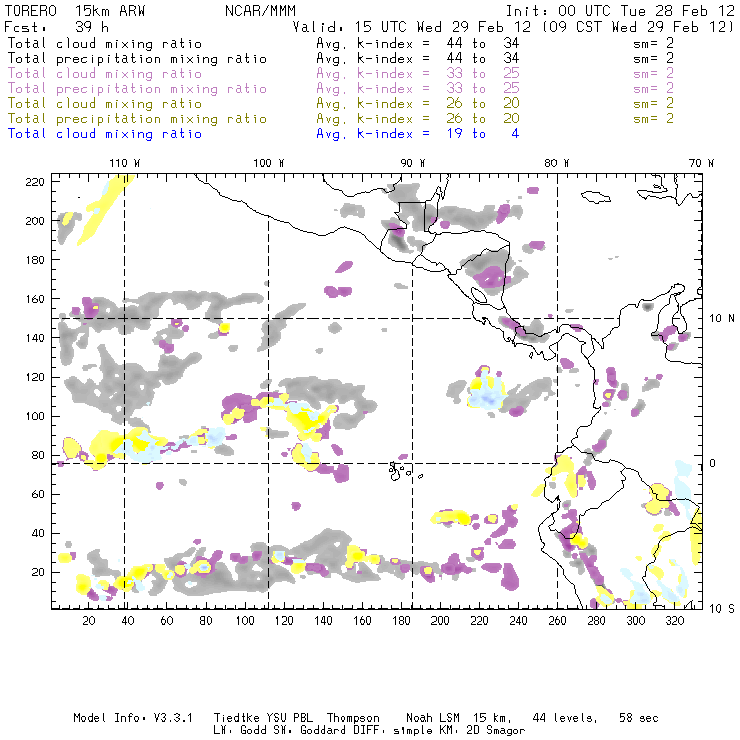Viewport: 740px width, 740px height.
Task: Click the y-axis tick label '120'
Action: coord(35,377)
